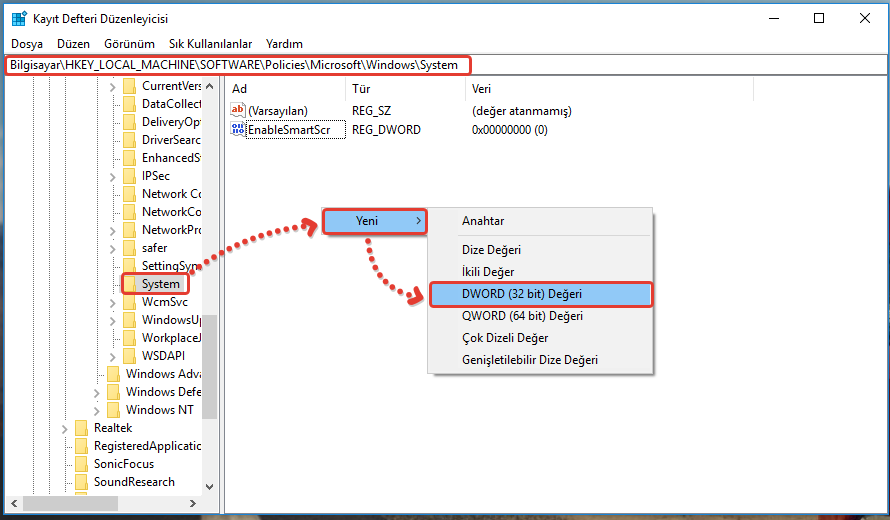Open the Dosya menu

pyautogui.click(x=27, y=44)
